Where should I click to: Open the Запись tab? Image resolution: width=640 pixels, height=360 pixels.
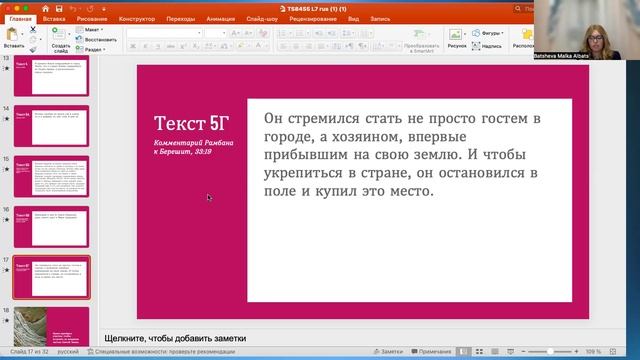(380, 19)
